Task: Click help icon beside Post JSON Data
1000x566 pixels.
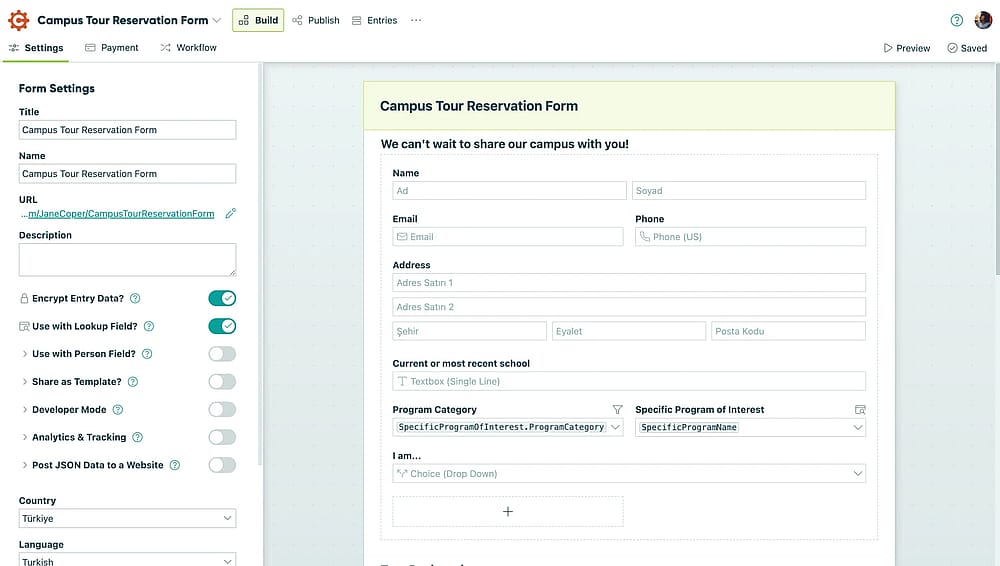Action: 175,465
